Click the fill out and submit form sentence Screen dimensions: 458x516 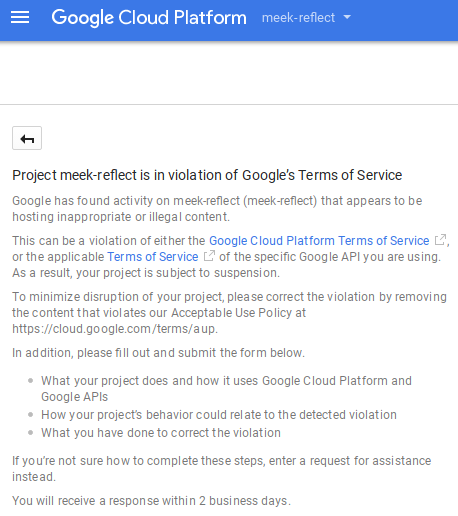pos(158,353)
